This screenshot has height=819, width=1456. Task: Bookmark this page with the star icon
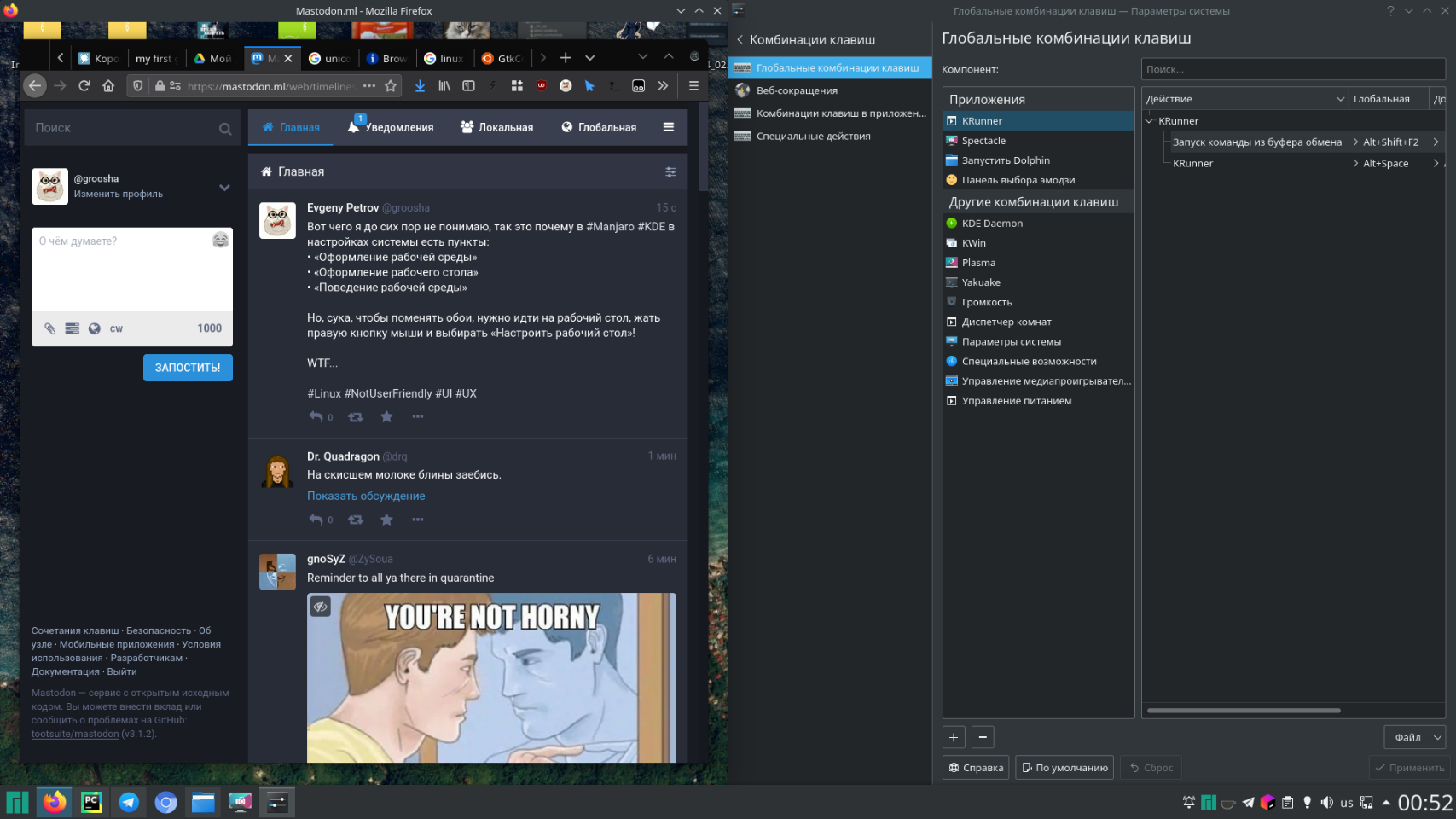tap(391, 85)
